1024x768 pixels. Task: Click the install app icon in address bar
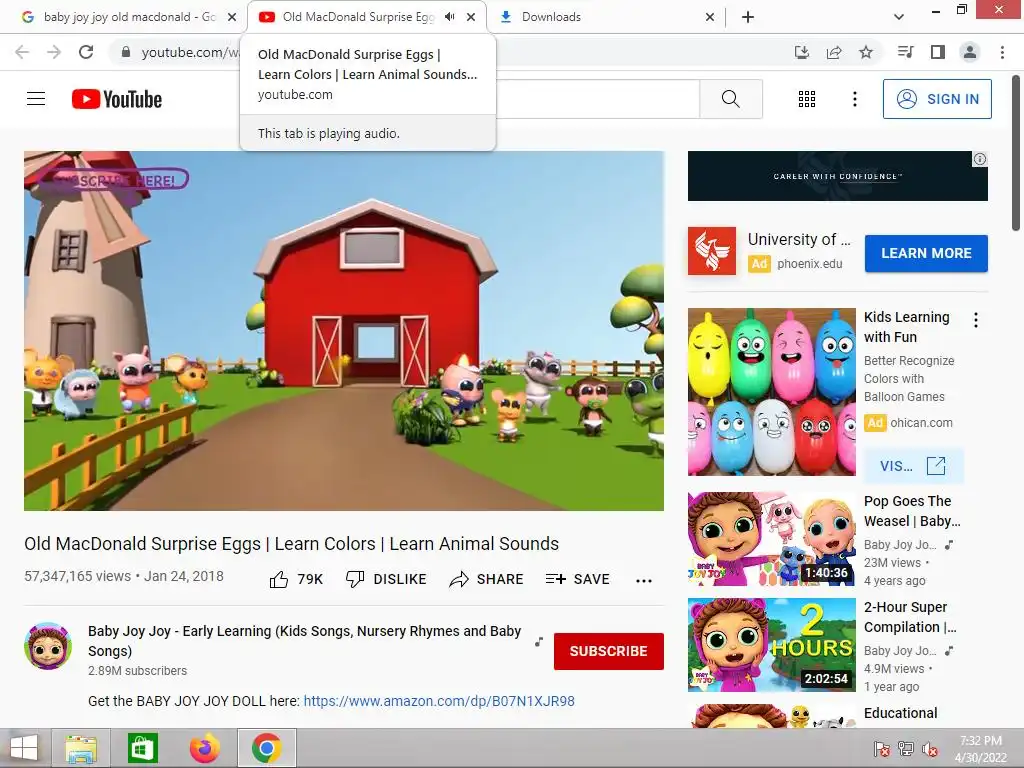coord(802,52)
